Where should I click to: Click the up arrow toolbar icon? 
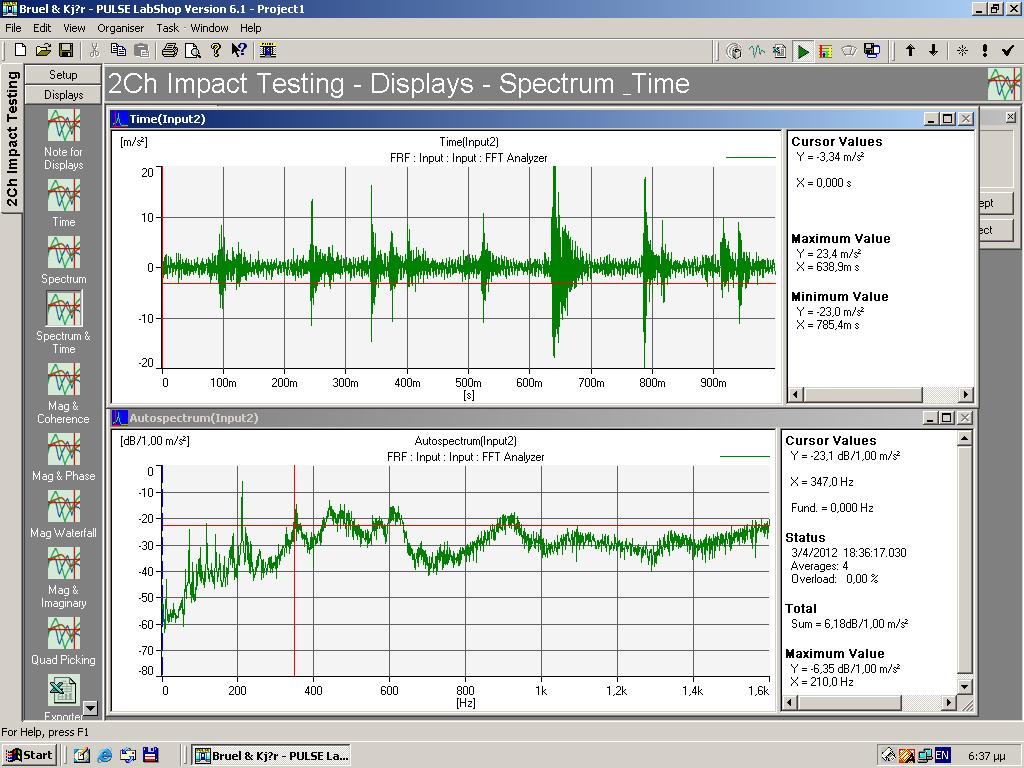click(x=910, y=50)
